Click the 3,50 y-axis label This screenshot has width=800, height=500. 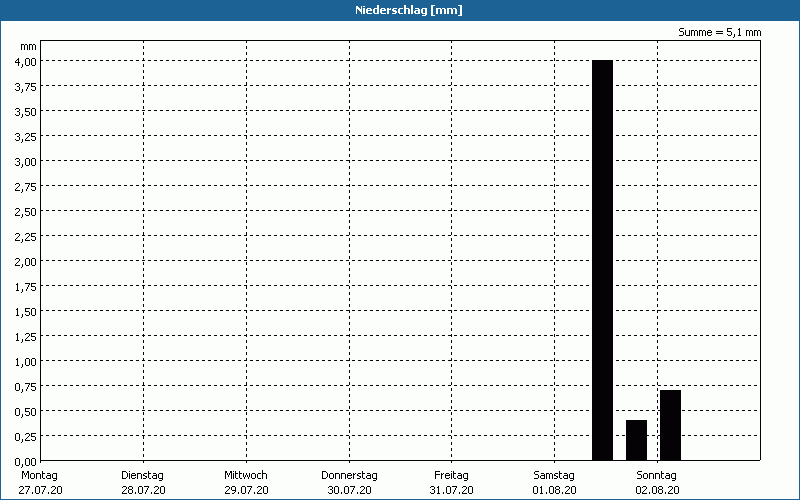26,112
